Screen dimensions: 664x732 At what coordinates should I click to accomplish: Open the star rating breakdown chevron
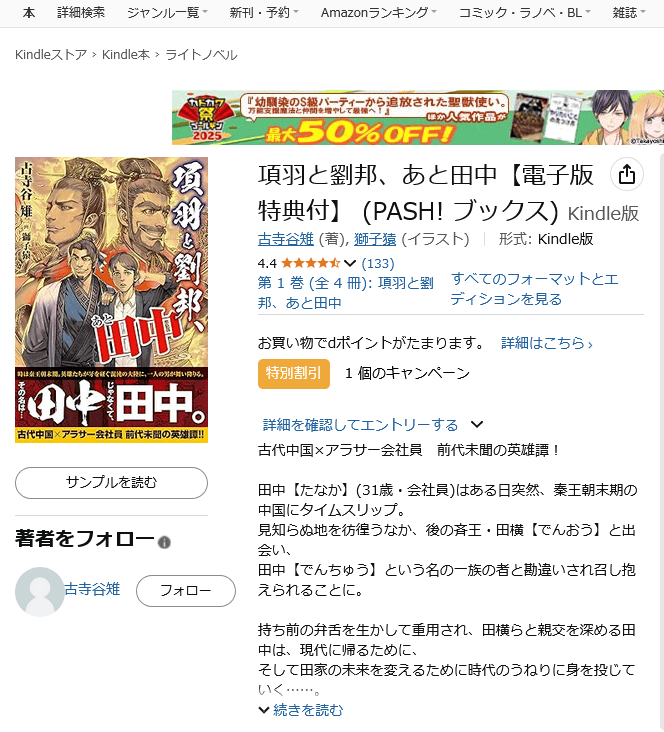coord(350,263)
